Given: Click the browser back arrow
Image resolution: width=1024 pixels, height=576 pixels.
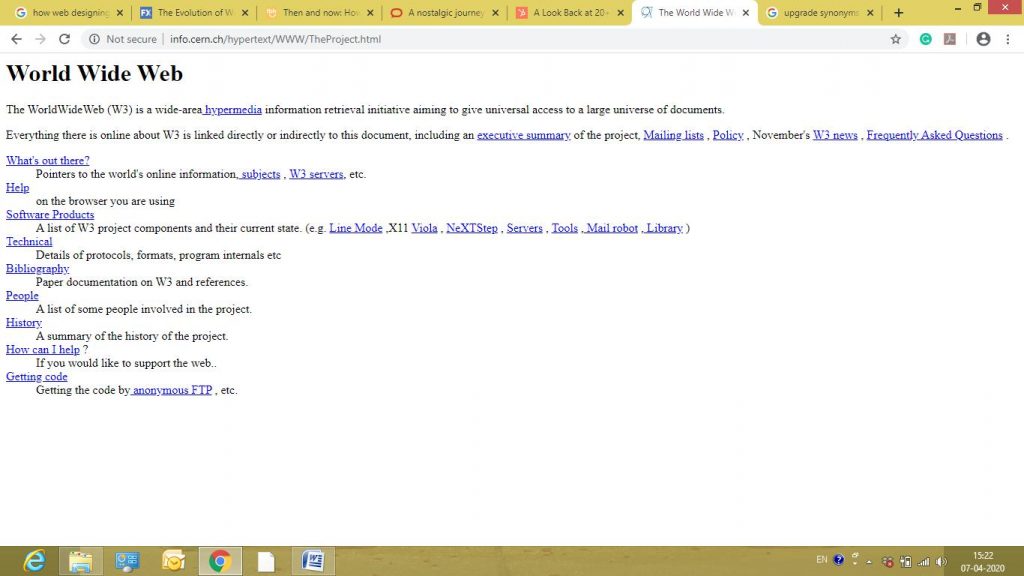Looking at the screenshot, I should [16, 39].
